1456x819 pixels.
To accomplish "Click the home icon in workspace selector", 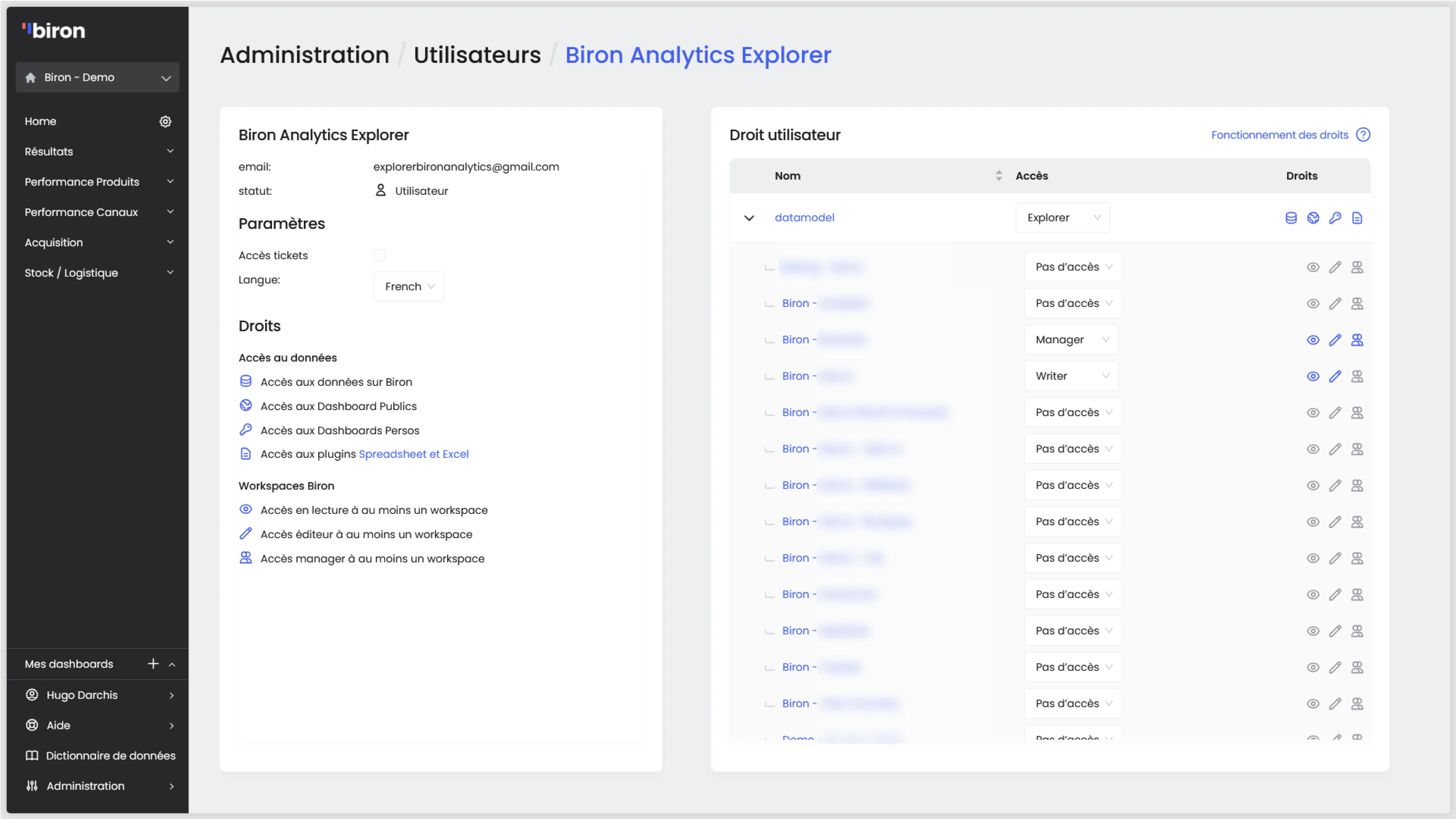I will coord(31,77).
